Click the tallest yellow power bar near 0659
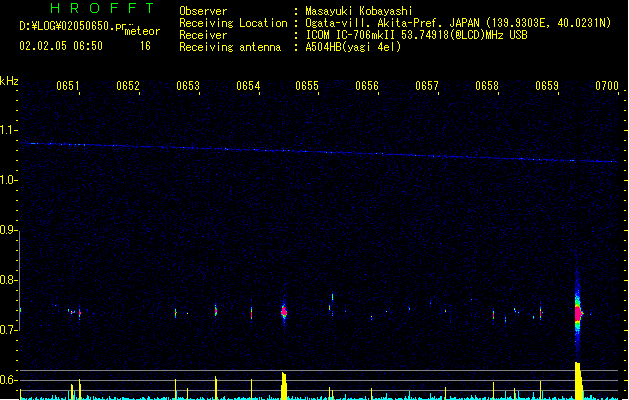This screenshot has height=400, width=629. coord(578,381)
